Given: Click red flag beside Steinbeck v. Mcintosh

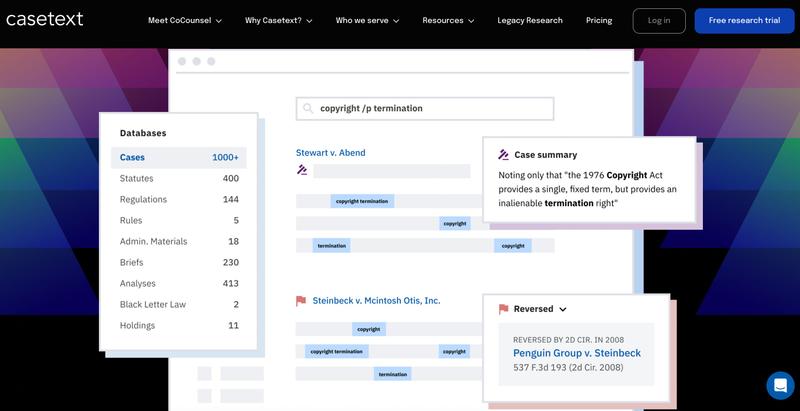Looking at the screenshot, I should [301, 301].
